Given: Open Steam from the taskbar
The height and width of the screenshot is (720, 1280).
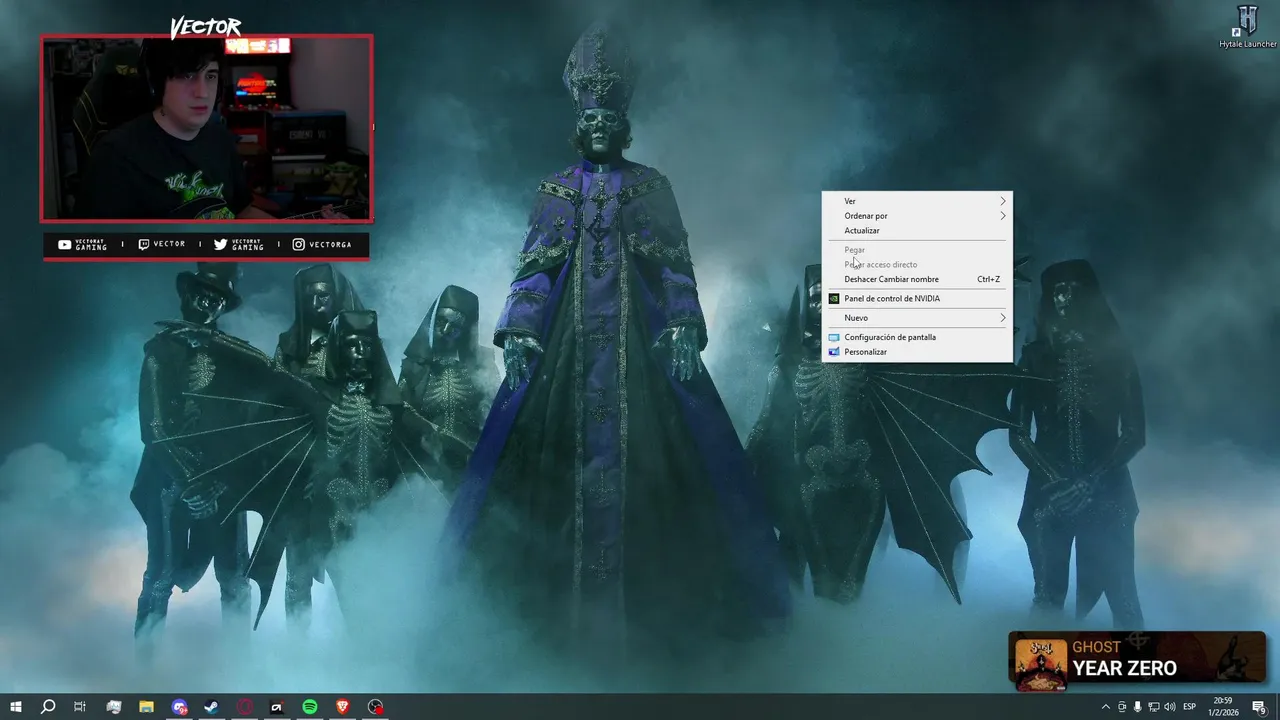Looking at the screenshot, I should [x=211, y=707].
